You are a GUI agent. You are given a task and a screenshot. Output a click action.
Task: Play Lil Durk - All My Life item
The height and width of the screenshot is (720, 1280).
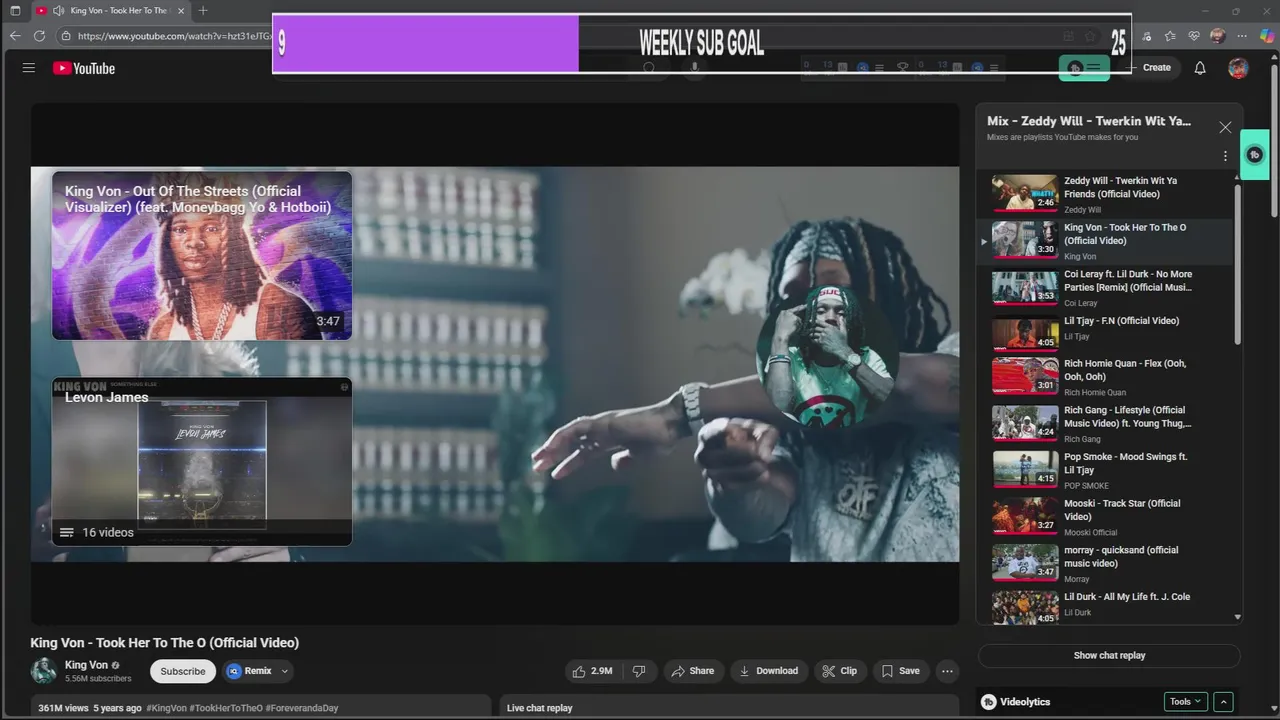coord(1106,606)
